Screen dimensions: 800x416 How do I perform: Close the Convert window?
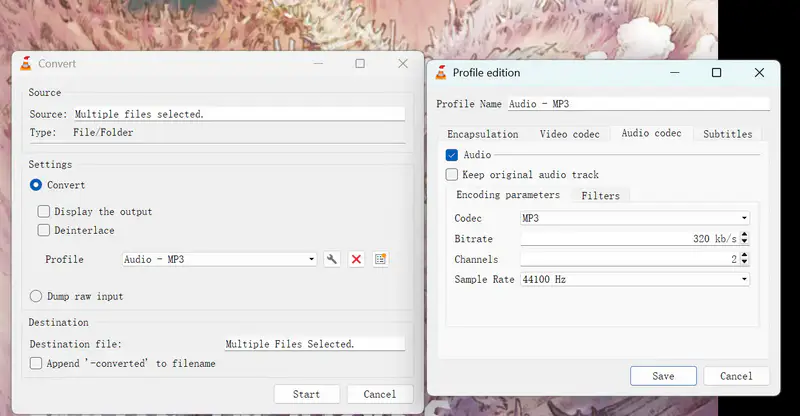(x=403, y=64)
